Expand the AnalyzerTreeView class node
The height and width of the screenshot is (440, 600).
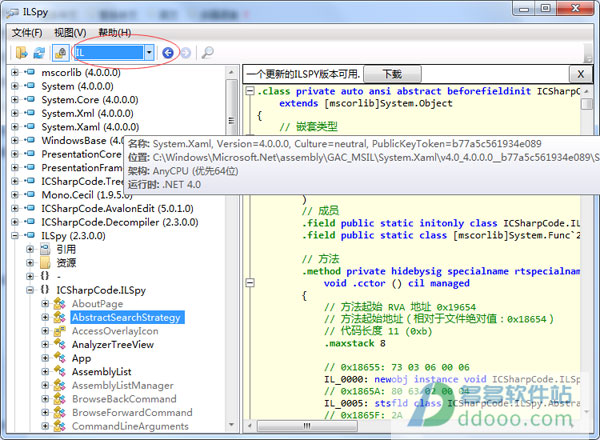tap(45, 344)
